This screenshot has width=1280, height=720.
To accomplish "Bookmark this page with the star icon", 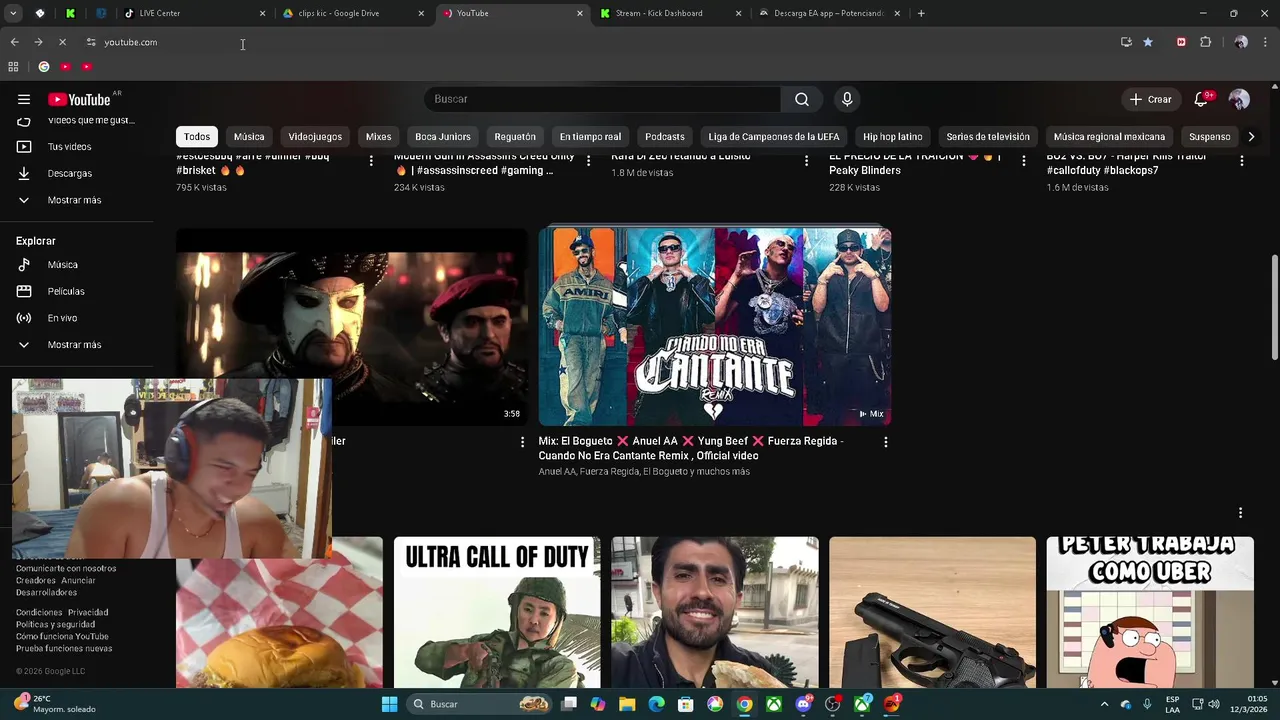I will tap(1148, 42).
